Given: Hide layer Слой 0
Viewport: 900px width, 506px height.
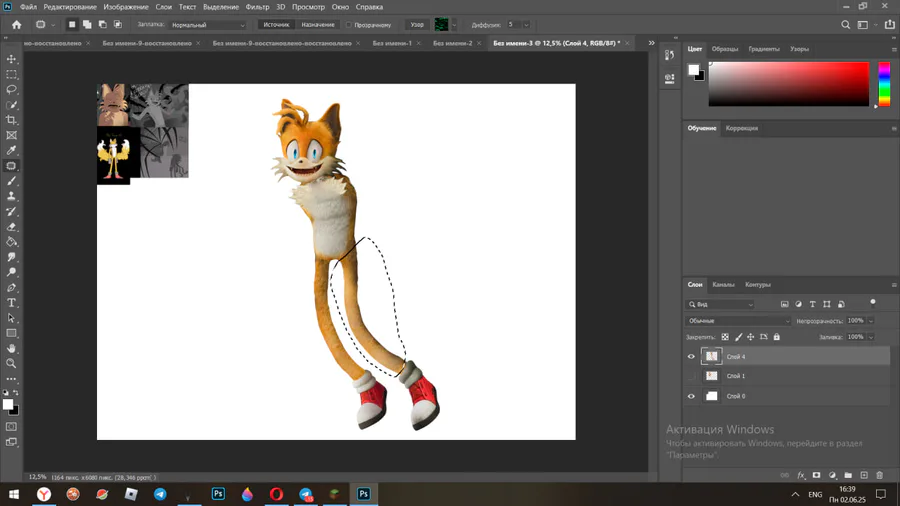Looking at the screenshot, I should pyautogui.click(x=691, y=396).
